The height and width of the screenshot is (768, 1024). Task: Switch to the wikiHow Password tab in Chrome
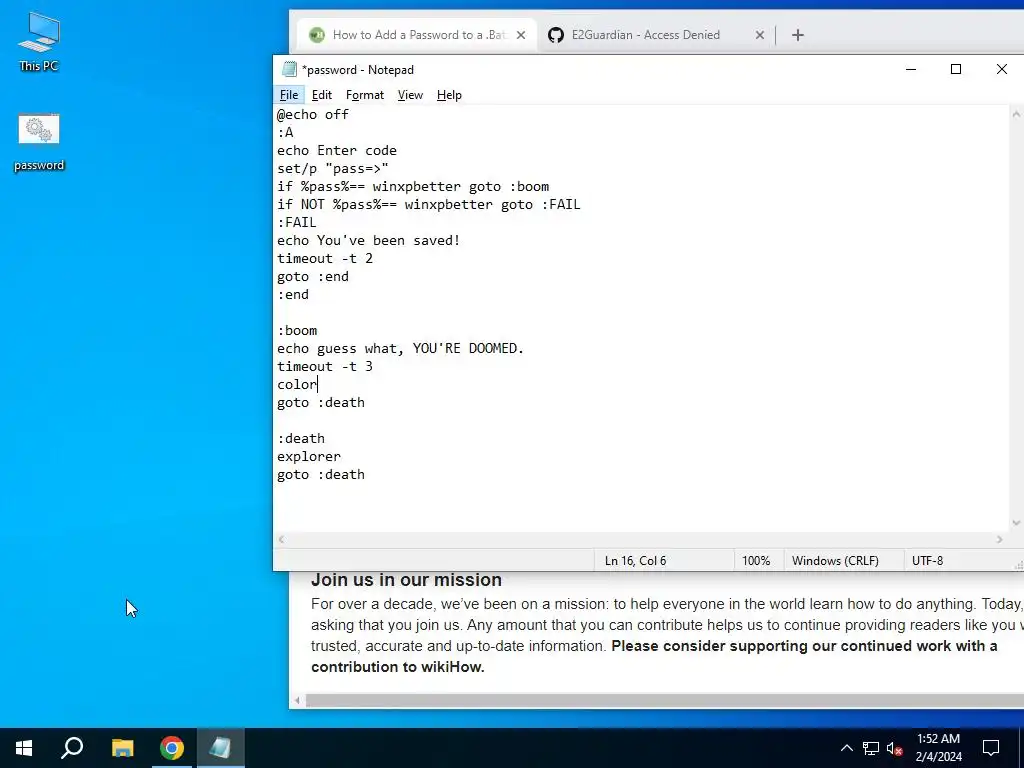coord(418,35)
